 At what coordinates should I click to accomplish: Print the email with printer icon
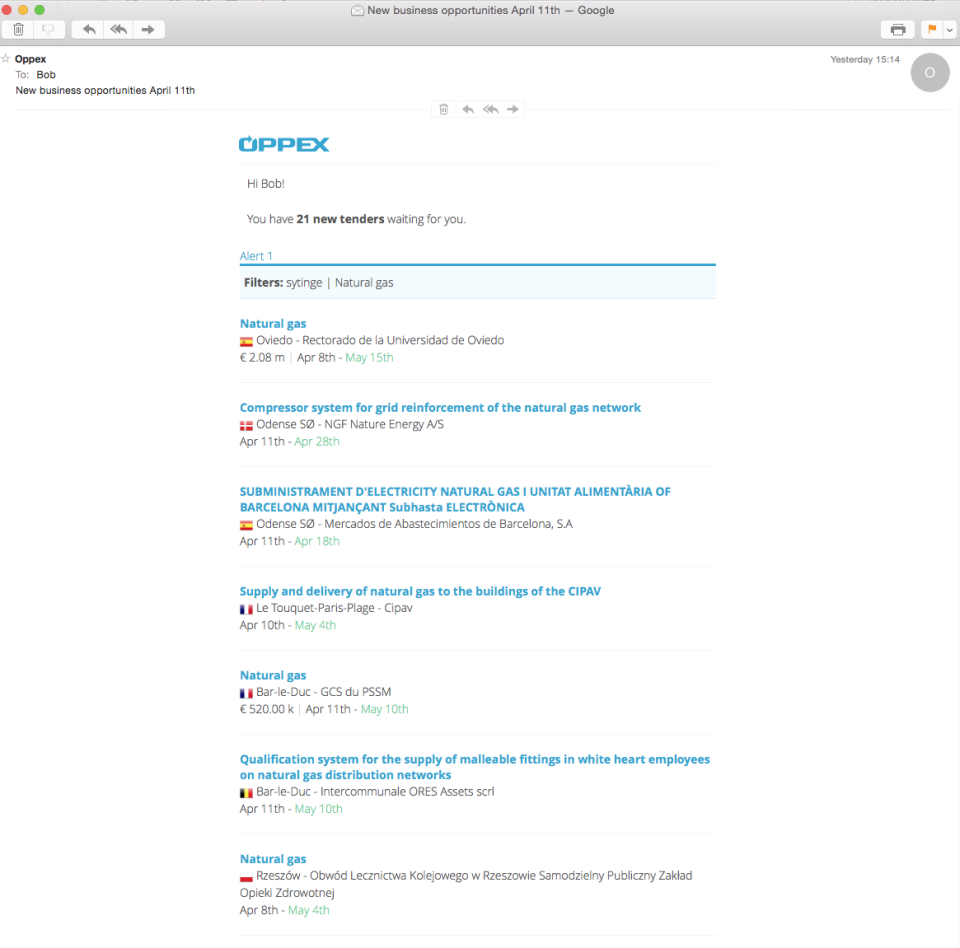click(x=898, y=29)
